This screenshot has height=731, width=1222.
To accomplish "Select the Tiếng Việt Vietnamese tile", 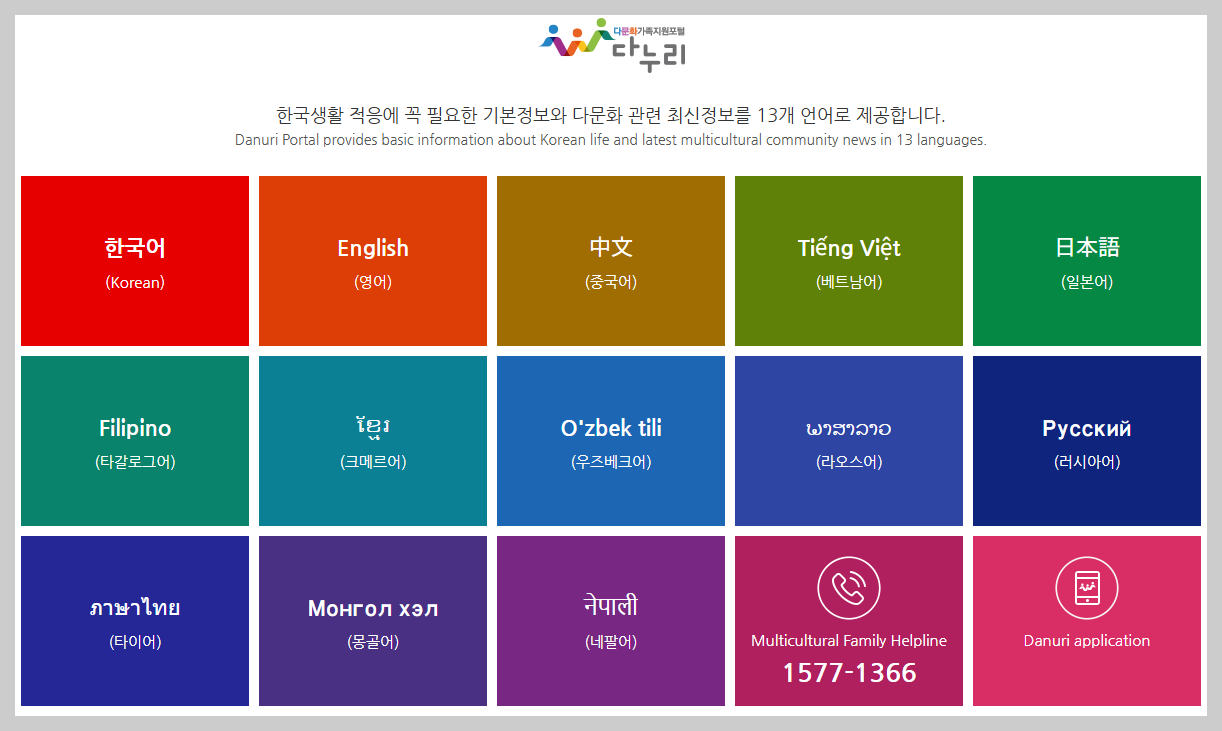I will coord(848,260).
